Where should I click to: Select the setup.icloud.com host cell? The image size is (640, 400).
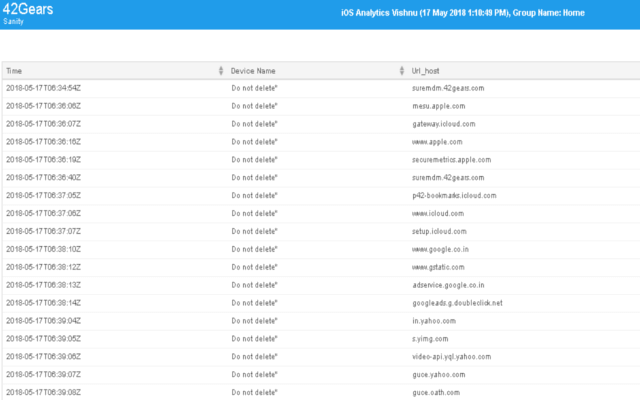point(439,231)
